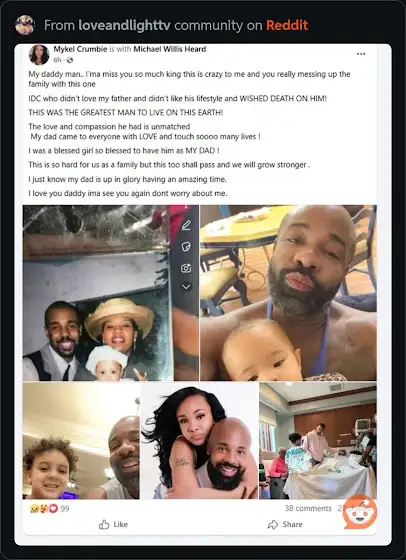The height and width of the screenshot is (560, 406).
Task: Open the photo of the curly-haired child
Action: pyautogui.click(x=81, y=441)
